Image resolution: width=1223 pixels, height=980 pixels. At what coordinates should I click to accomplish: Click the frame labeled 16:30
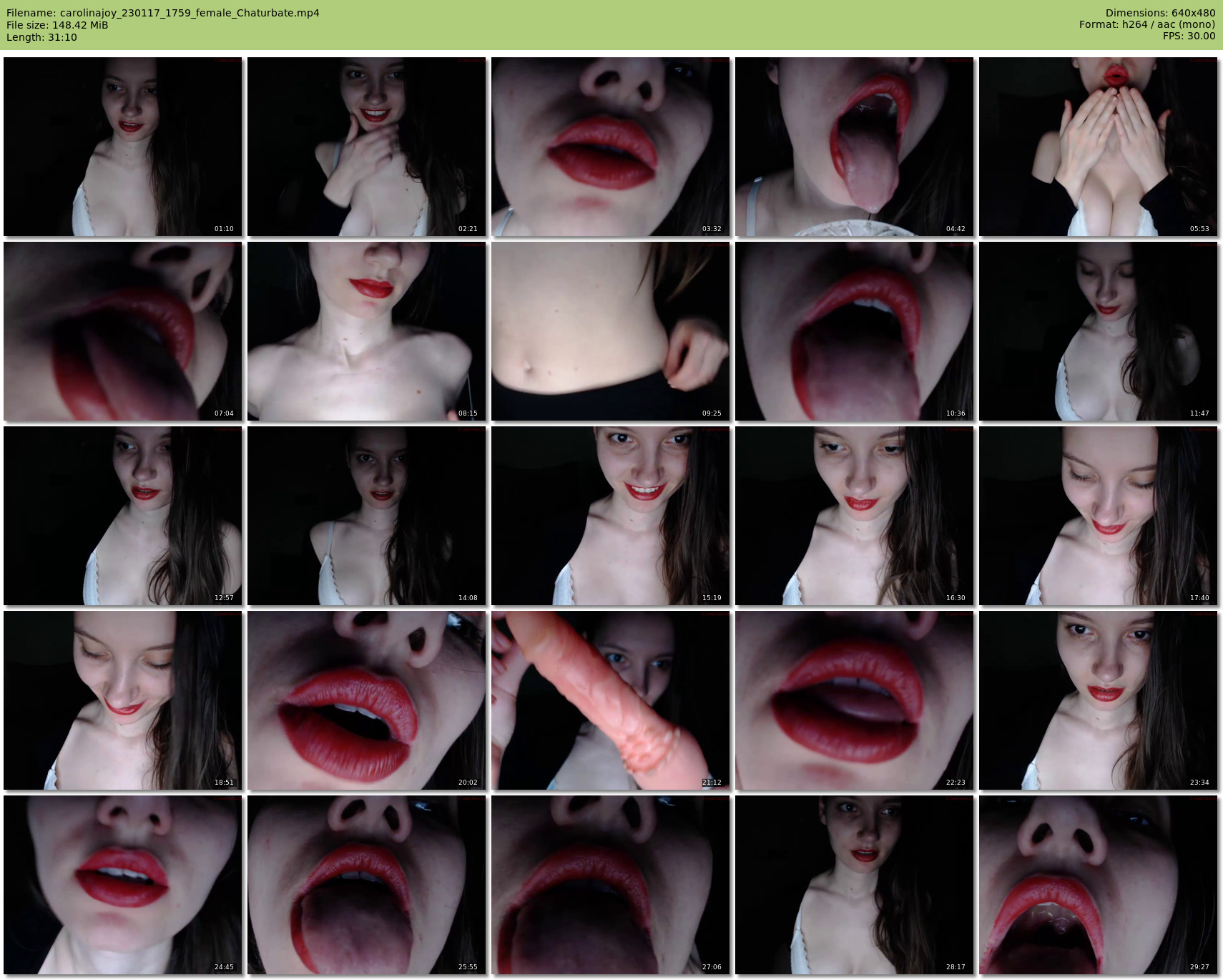click(854, 516)
